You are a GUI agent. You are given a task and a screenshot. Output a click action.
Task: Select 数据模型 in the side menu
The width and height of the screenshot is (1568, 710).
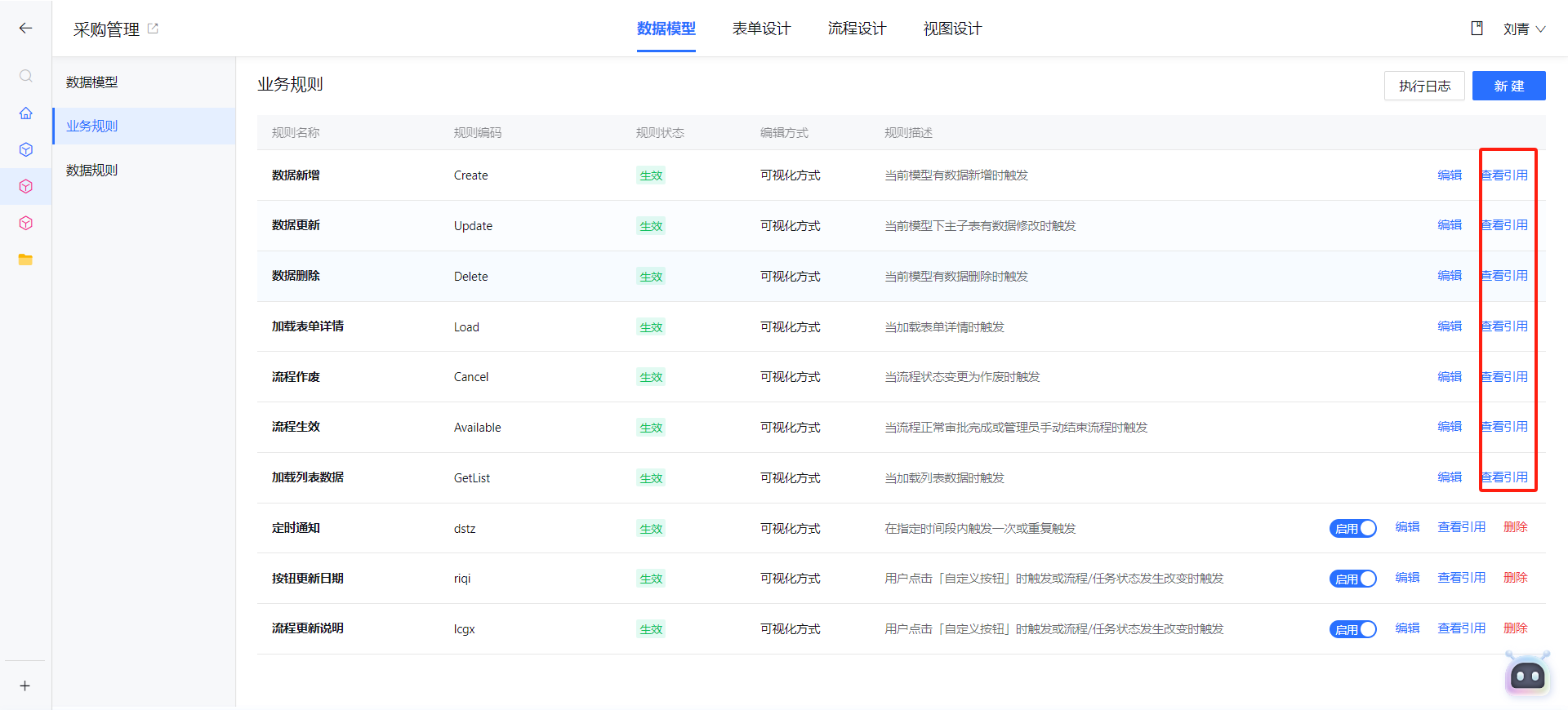pos(144,82)
